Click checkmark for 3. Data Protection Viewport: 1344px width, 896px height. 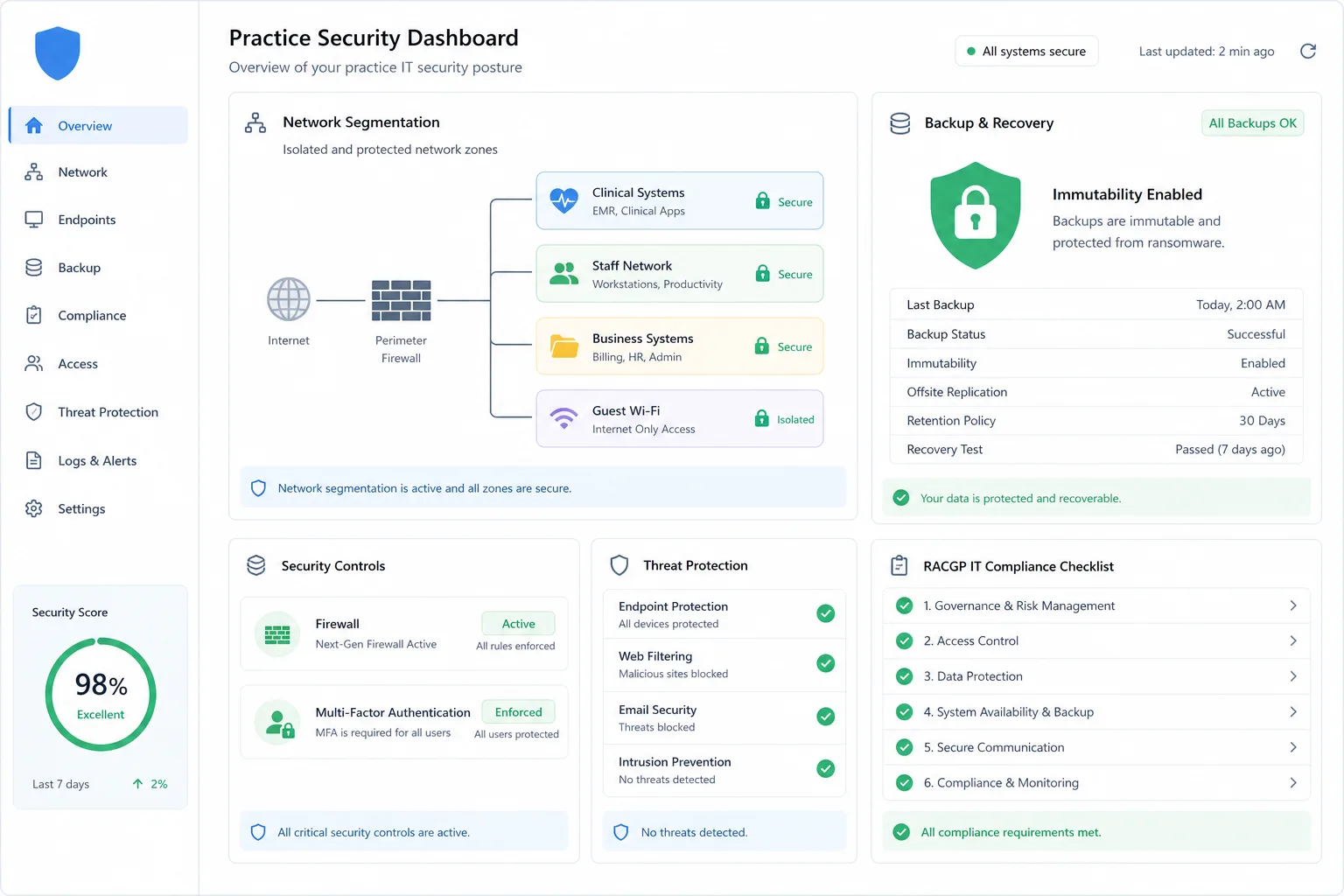pyautogui.click(x=905, y=676)
